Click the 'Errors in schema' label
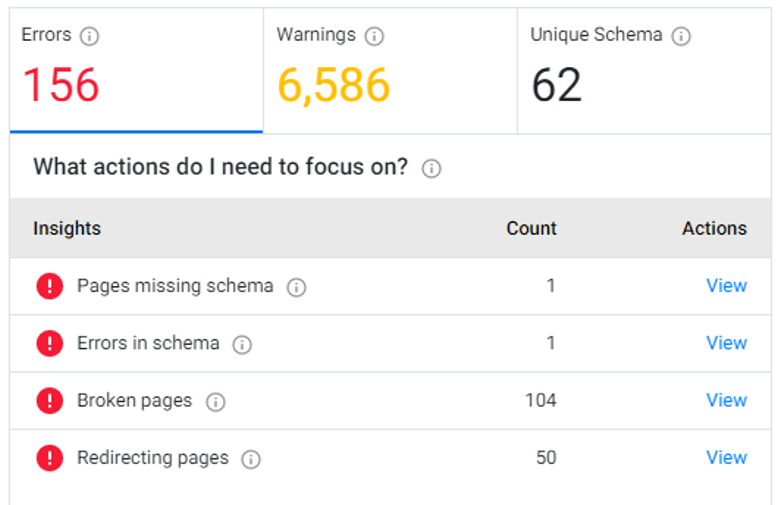776x505 pixels. coord(148,343)
